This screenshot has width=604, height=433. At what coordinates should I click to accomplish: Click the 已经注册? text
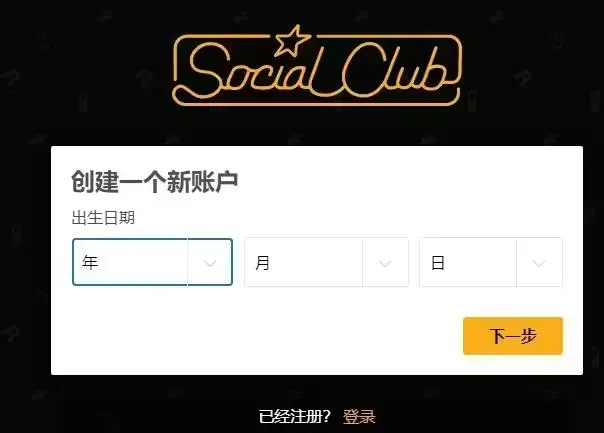[x=295, y=416]
